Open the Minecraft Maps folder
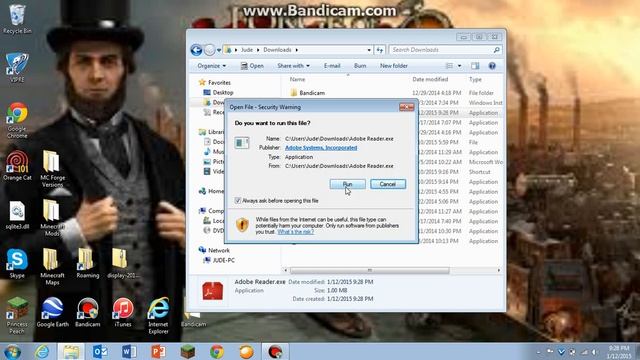This screenshot has height=360, width=640. 52,267
